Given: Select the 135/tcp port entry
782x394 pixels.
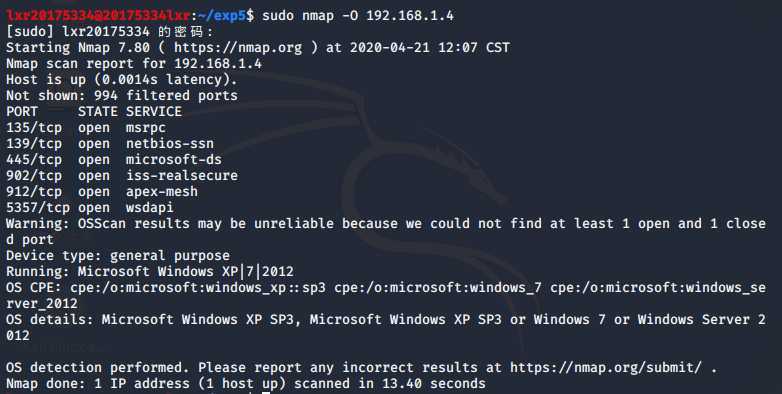Looking at the screenshot, I should click(34, 128).
